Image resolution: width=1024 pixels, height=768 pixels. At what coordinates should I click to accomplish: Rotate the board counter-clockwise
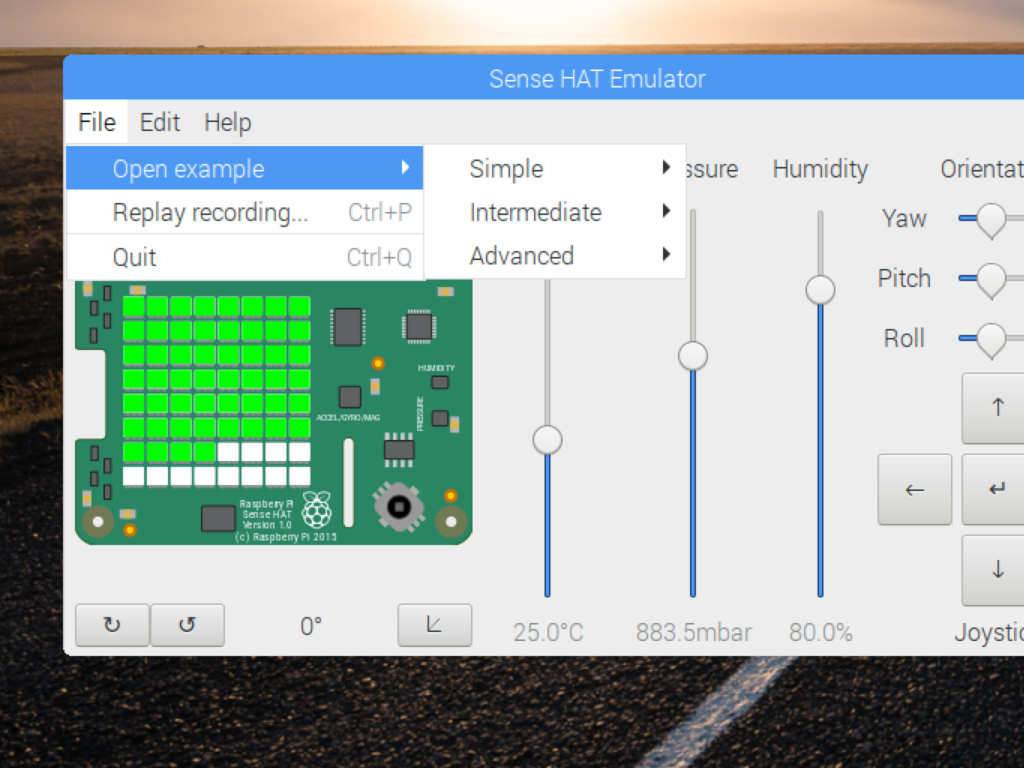click(x=187, y=625)
